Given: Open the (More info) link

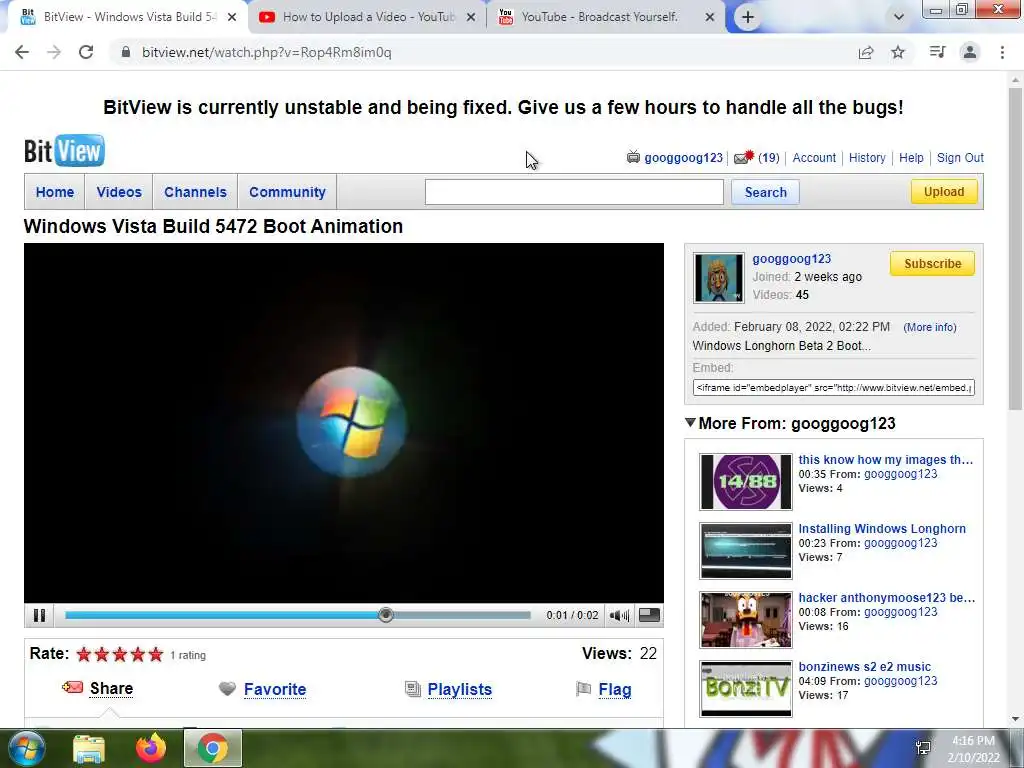Looking at the screenshot, I should [x=929, y=327].
